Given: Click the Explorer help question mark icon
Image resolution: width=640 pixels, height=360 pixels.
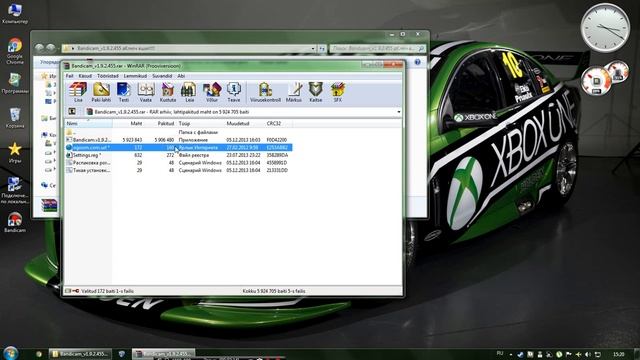Looking at the screenshot, I should tap(417, 62).
